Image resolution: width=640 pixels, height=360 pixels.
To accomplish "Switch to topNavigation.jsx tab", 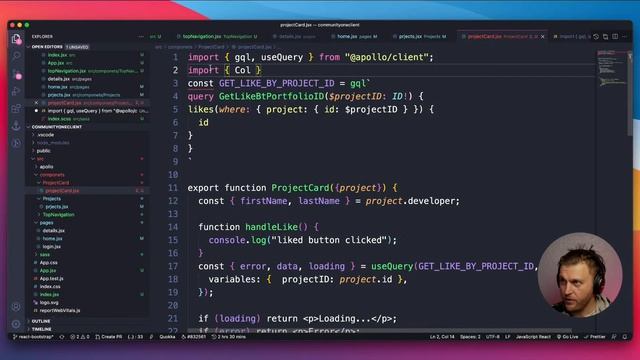I will click(217, 37).
